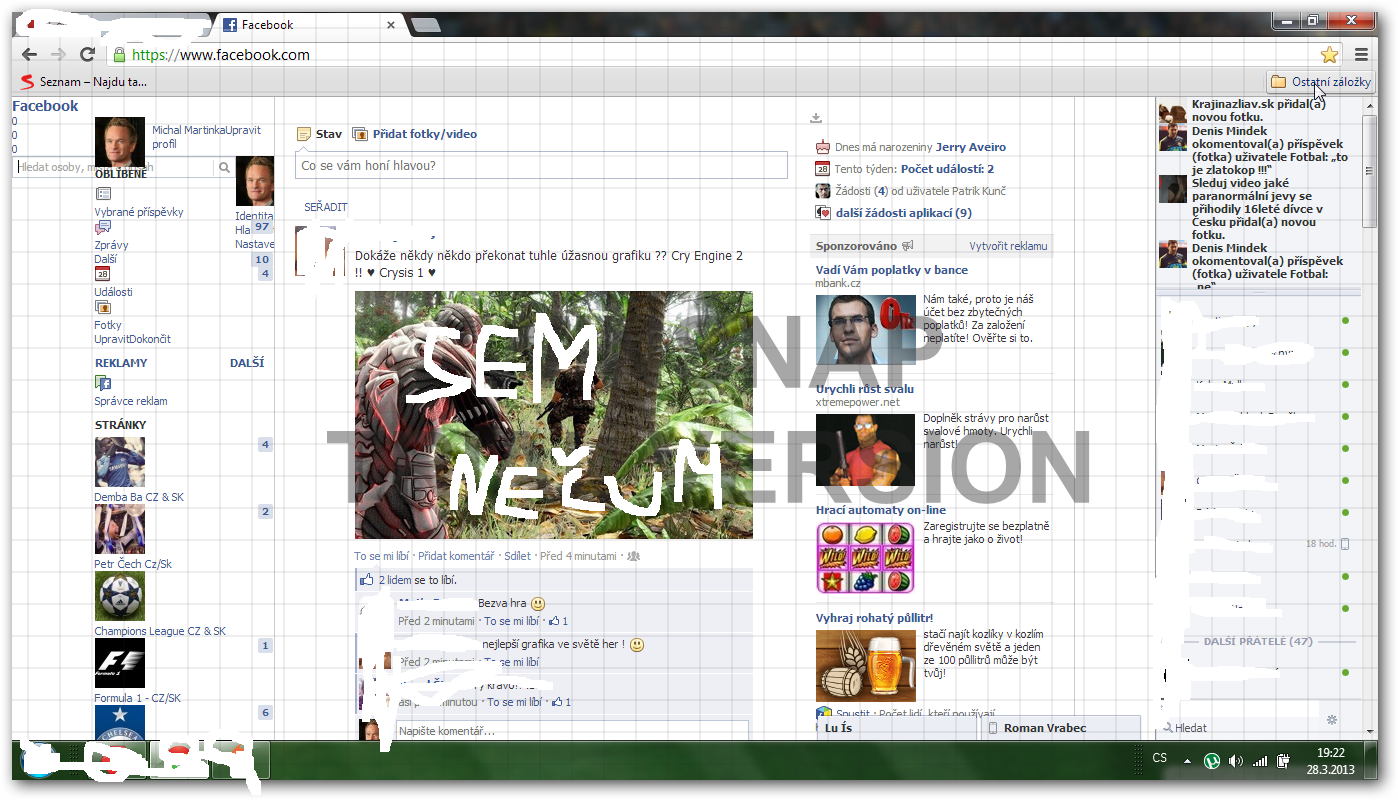Open the Ostatní záložky bookmarks folder
This screenshot has width=1398, height=800.
pyautogui.click(x=1320, y=82)
